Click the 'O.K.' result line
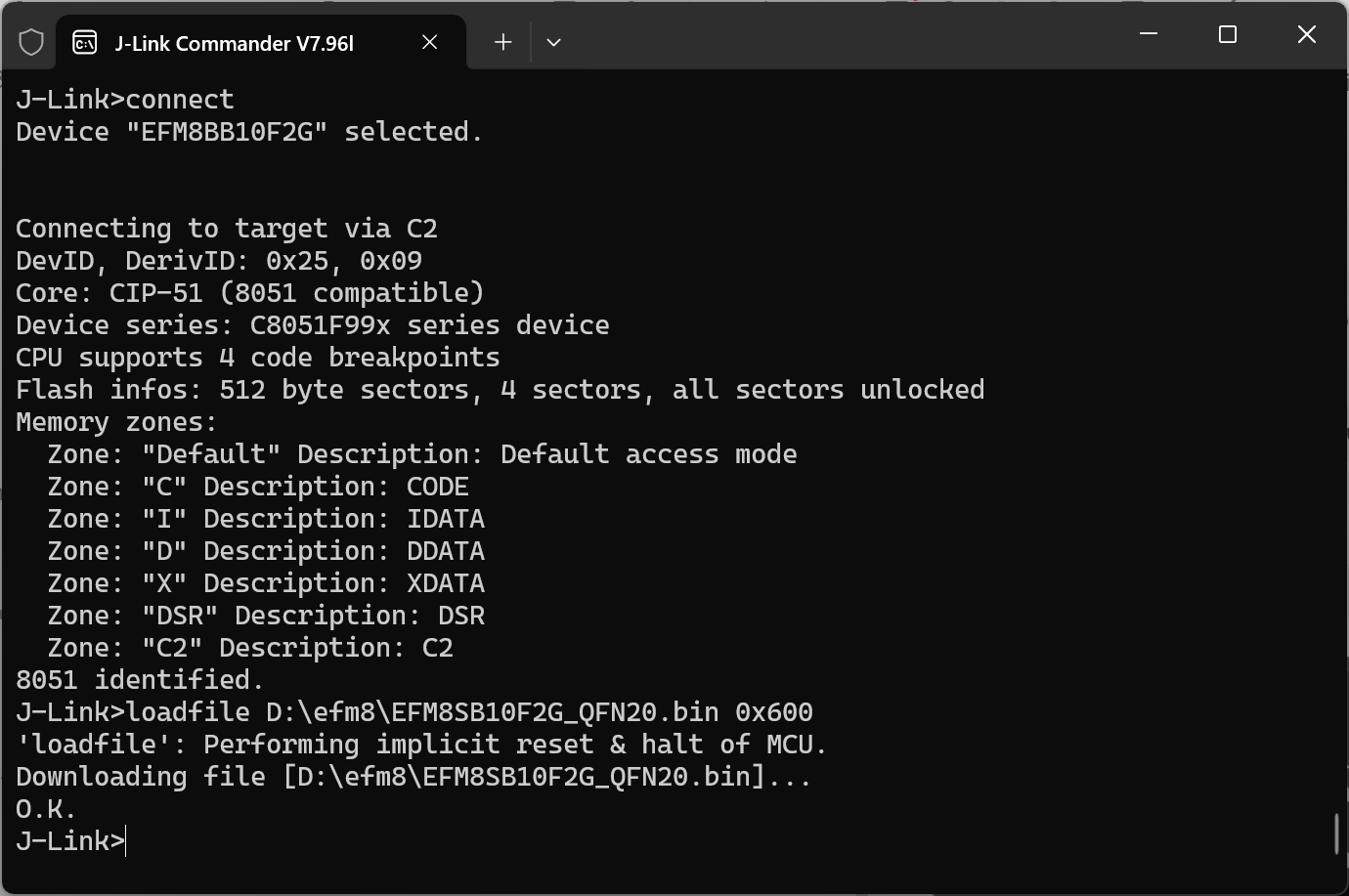 click(x=46, y=809)
